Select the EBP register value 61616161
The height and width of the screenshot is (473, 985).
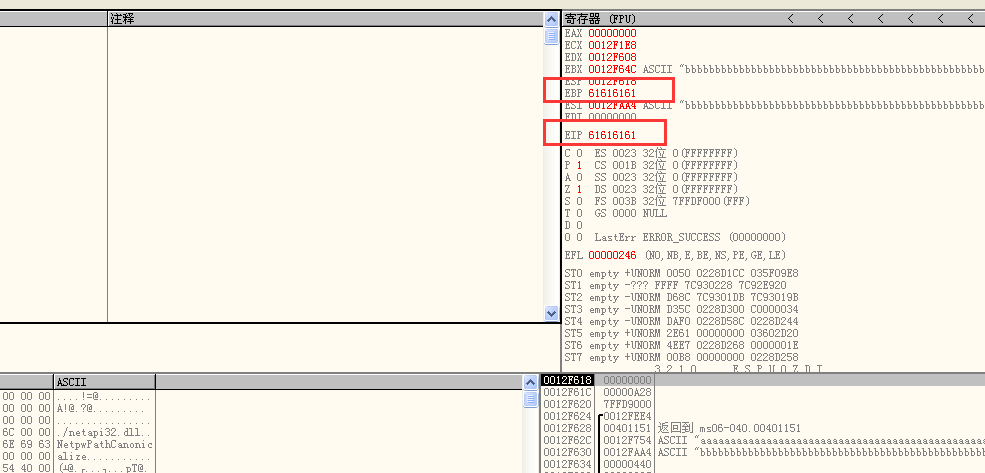612,93
